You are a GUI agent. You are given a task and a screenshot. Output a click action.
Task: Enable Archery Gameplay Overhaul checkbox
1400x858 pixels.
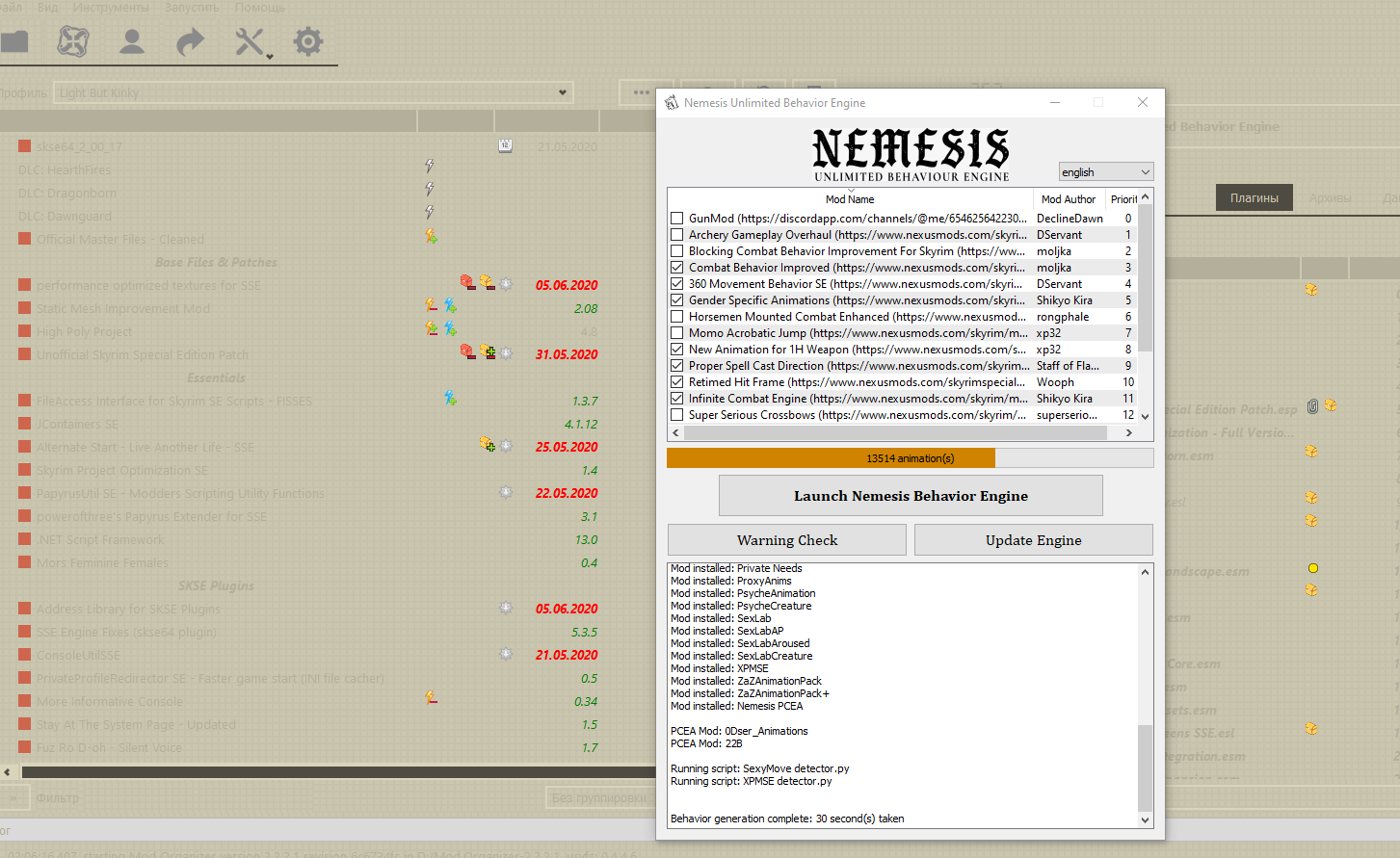677,235
